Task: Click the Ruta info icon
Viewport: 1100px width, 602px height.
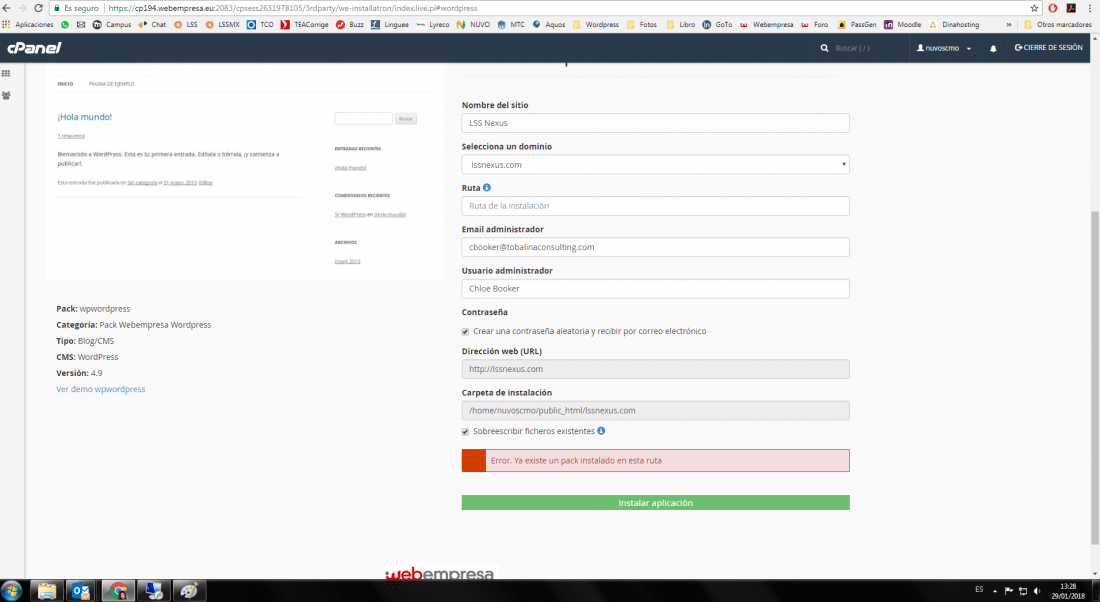Action: point(487,187)
